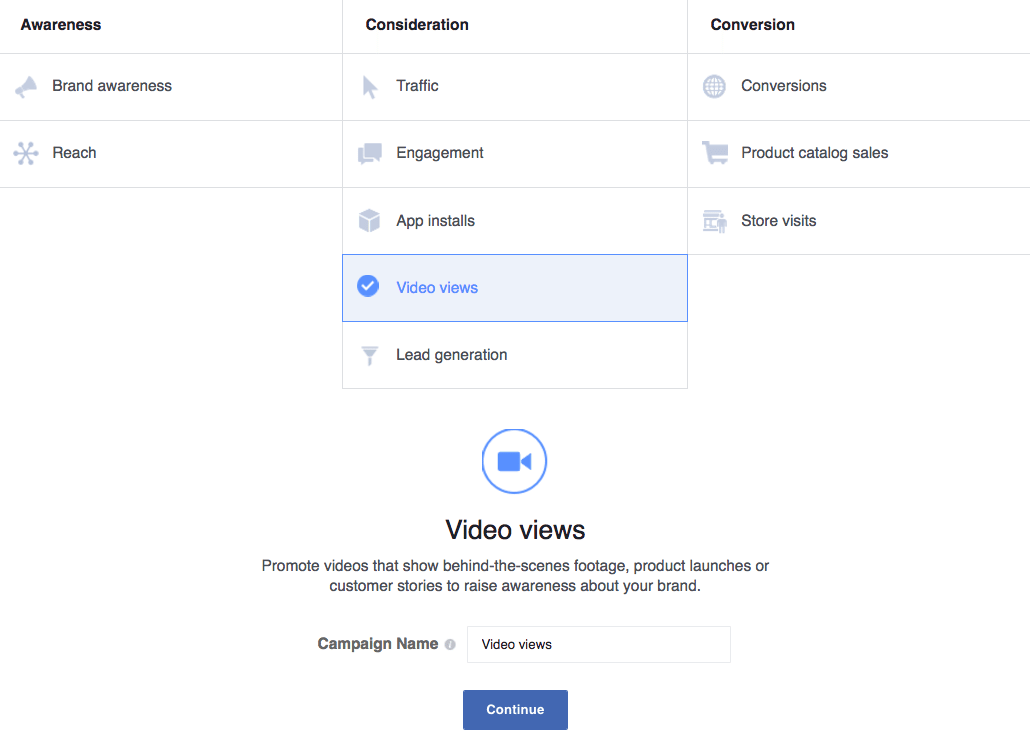Click the Lead generation funnel icon
The height and width of the screenshot is (742, 1030).
click(369, 354)
